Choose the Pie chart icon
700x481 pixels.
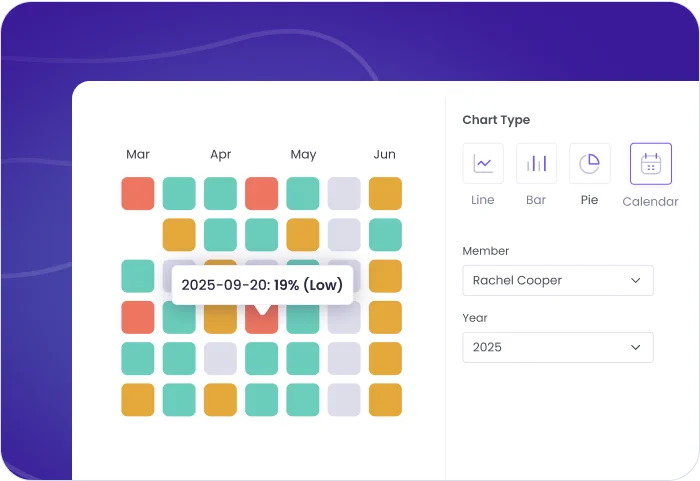(x=589, y=163)
